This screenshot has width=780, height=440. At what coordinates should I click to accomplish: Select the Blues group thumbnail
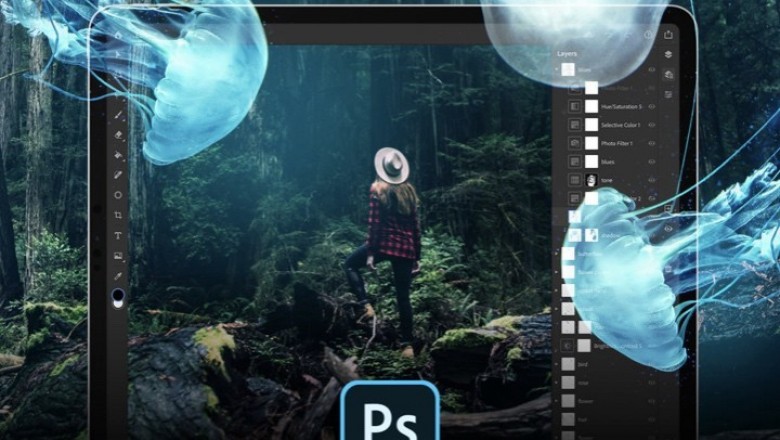[568, 70]
